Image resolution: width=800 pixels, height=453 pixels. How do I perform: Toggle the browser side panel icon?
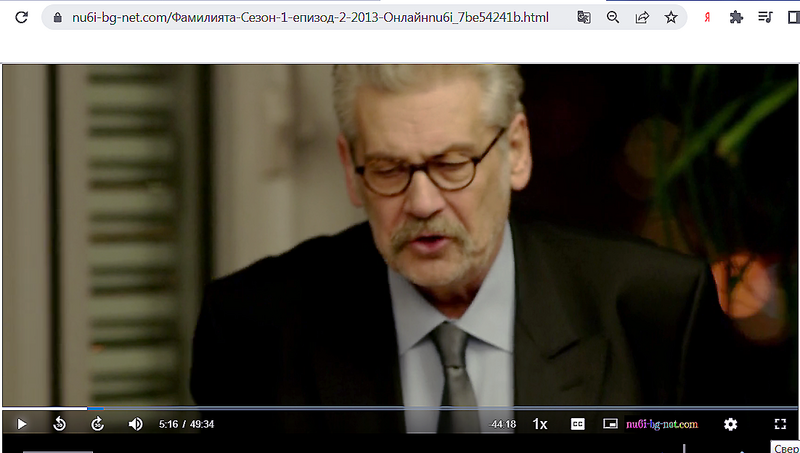793,17
